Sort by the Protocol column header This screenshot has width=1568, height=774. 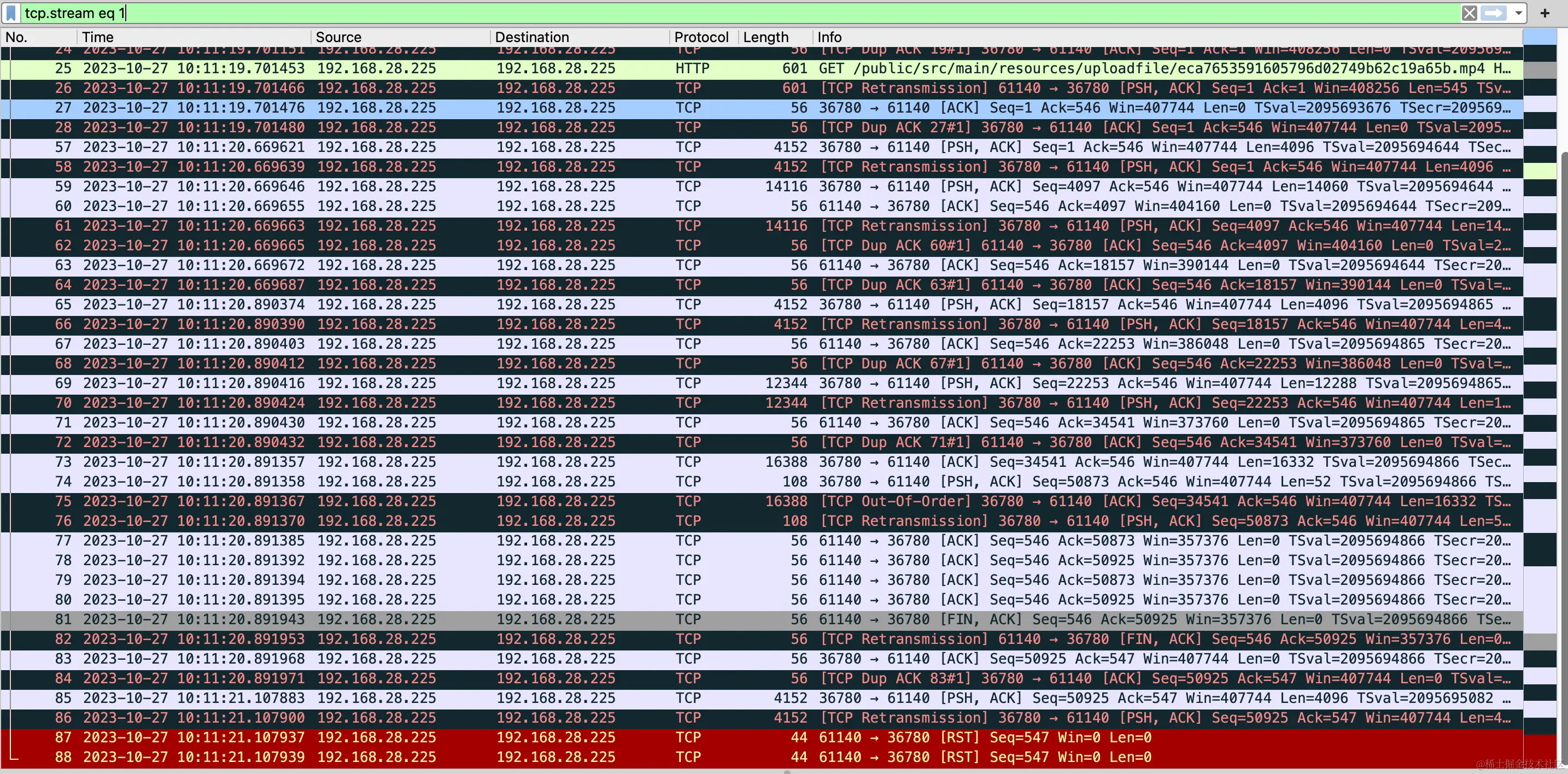click(700, 37)
